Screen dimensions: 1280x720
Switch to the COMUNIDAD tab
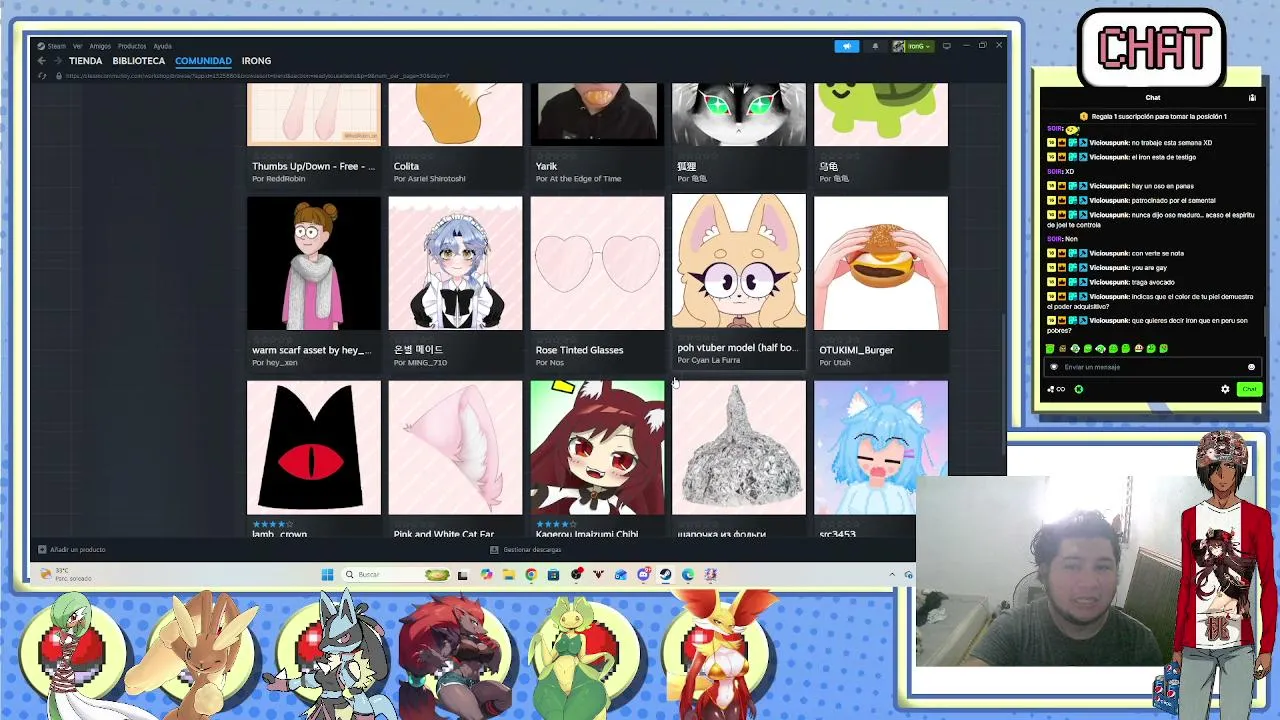pyautogui.click(x=203, y=61)
